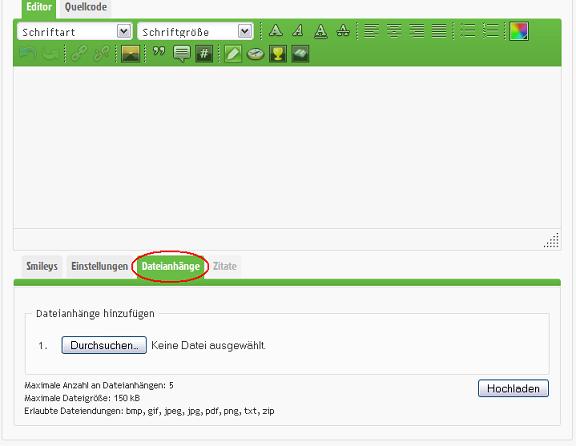This screenshot has width=576, height=446.
Task: Apply bold text formatting
Action: pos(276,31)
